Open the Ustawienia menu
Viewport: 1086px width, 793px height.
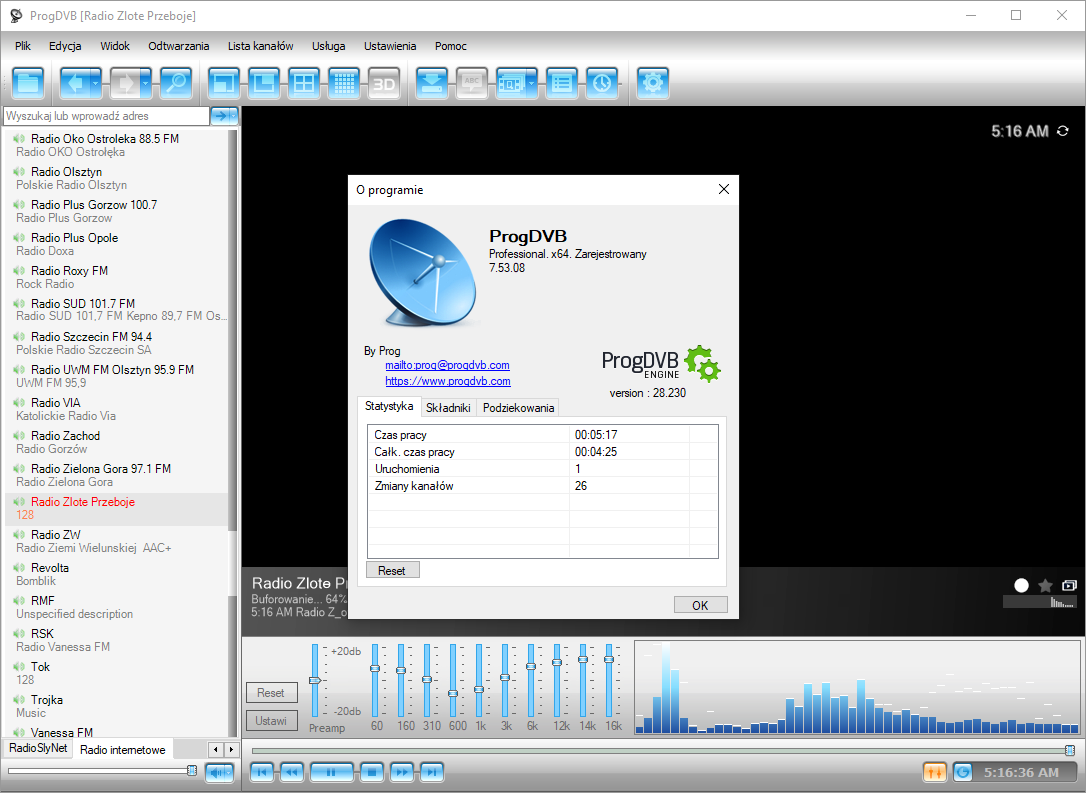tap(390, 46)
